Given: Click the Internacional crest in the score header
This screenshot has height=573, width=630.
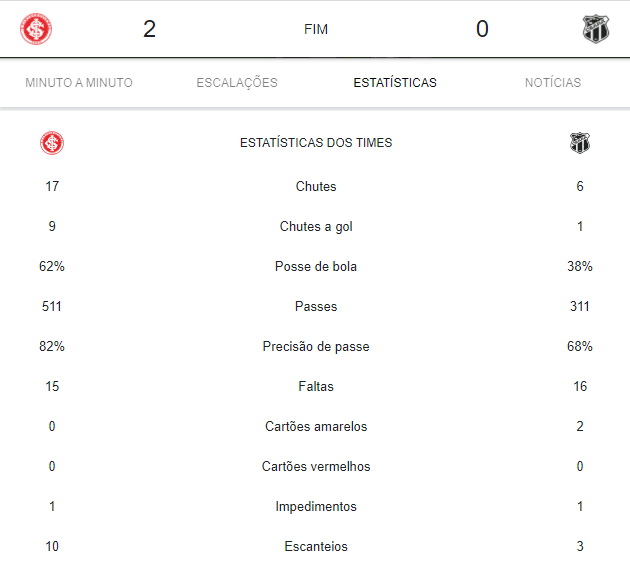Looking at the screenshot, I should pyautogui.click(x=36, y=29).
